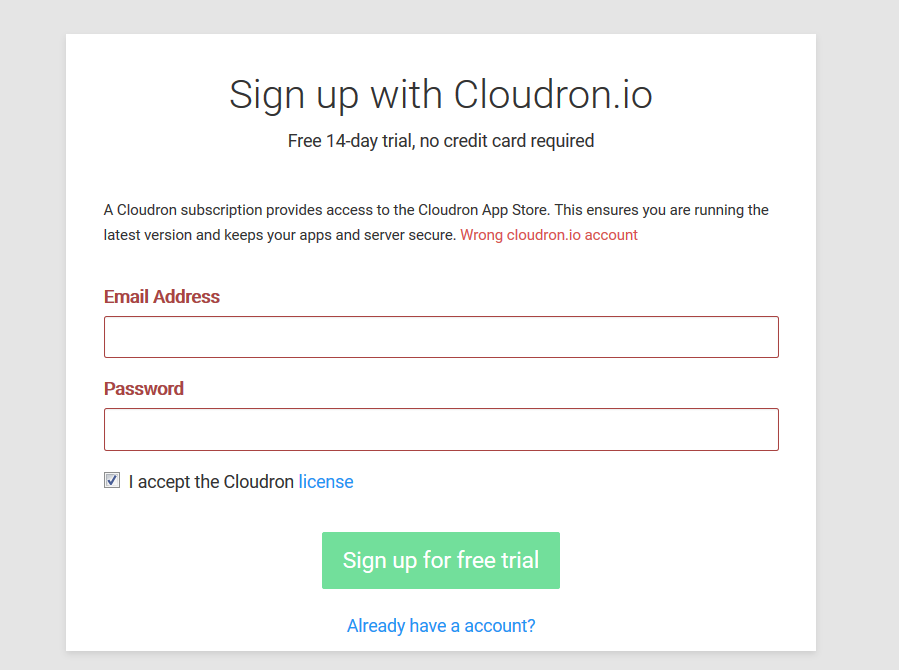Click the word 'Cloudron.io' in the heading
This screenshot has width=899, height=670.
pyautogui.click(x=553, y=95)
